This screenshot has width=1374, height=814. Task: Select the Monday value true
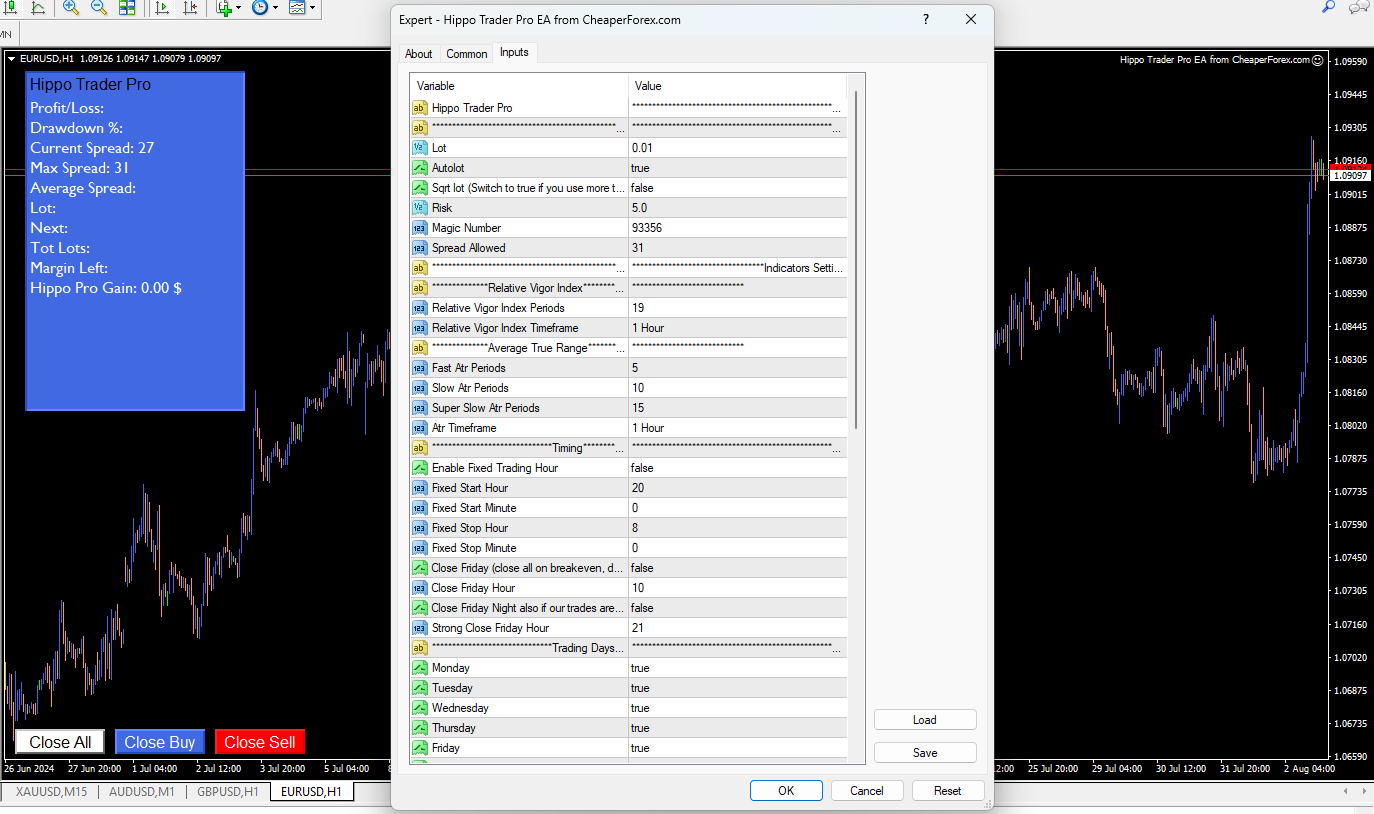(738, 668)
